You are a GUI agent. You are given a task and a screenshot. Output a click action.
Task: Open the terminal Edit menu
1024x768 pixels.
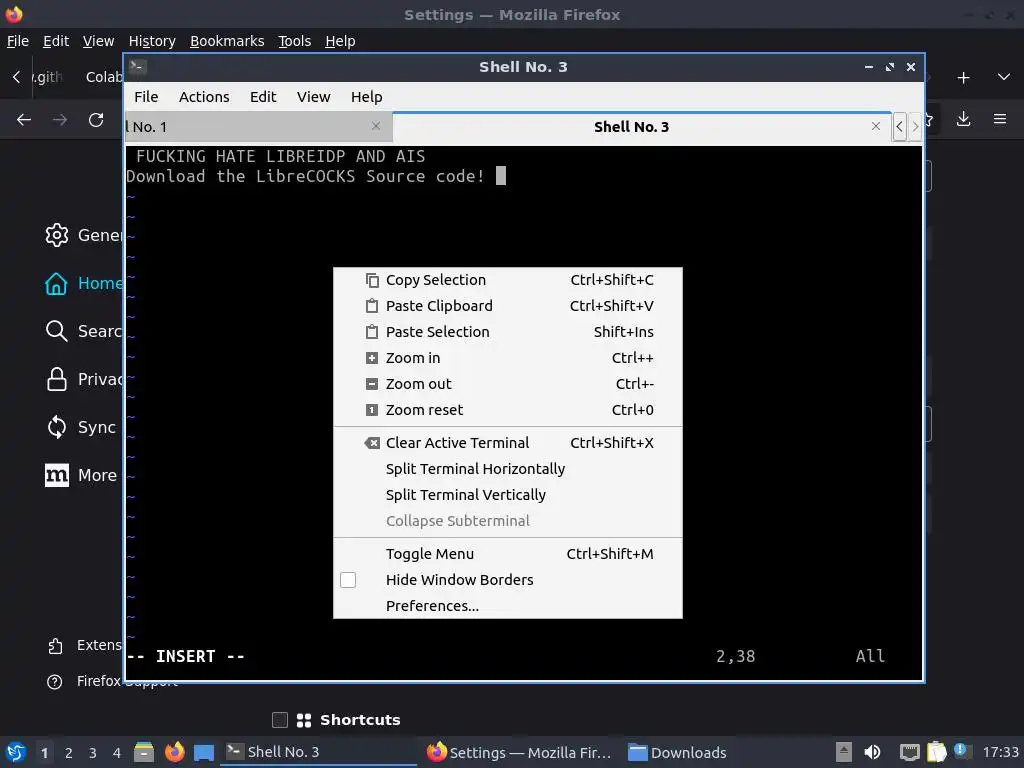(x=263, y=97)
